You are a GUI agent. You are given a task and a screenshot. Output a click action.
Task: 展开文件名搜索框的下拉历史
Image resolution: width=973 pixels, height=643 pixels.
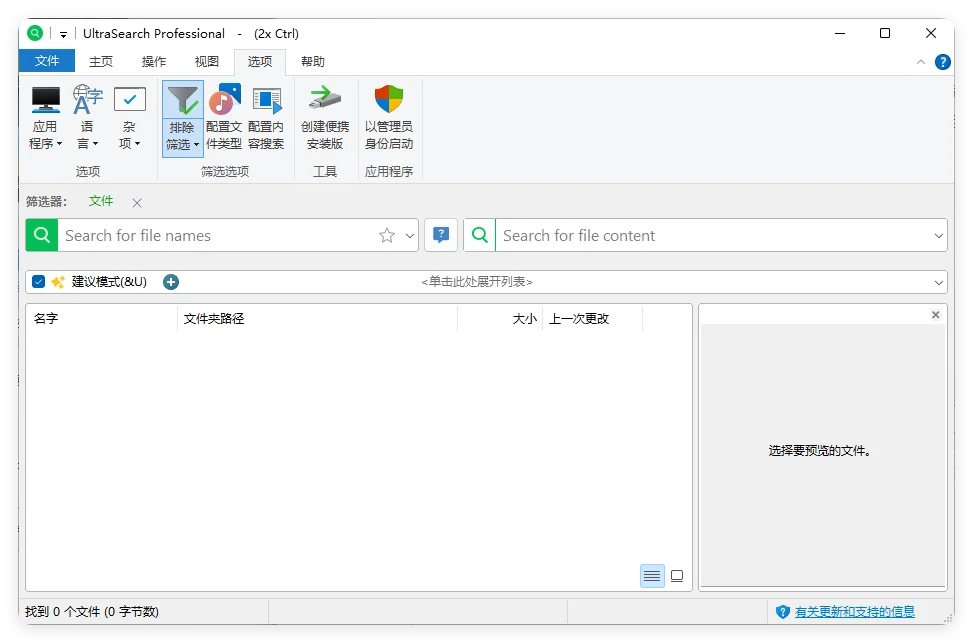[408, 235]
